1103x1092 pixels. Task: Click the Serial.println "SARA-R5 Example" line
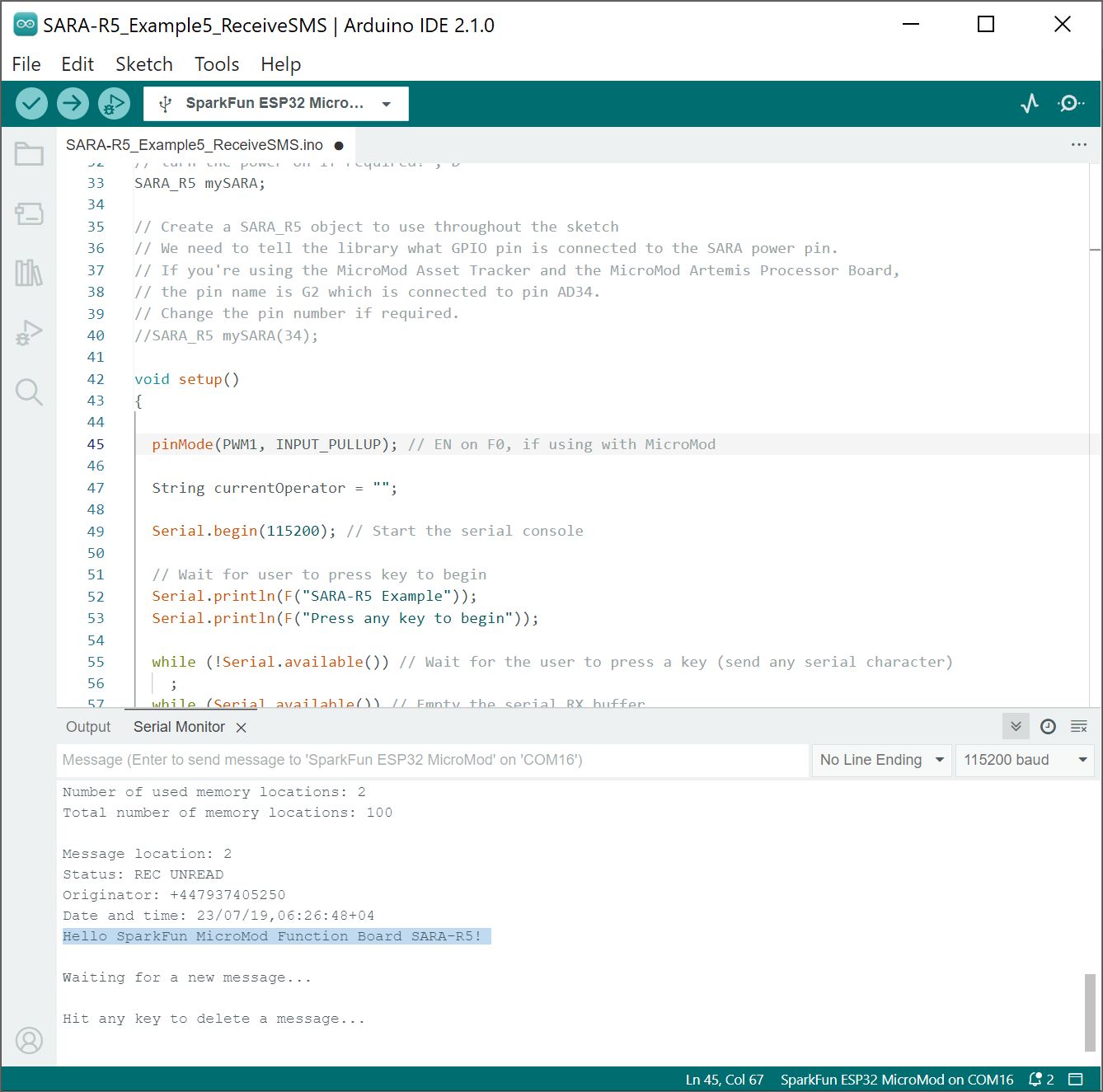click(314, 596)
